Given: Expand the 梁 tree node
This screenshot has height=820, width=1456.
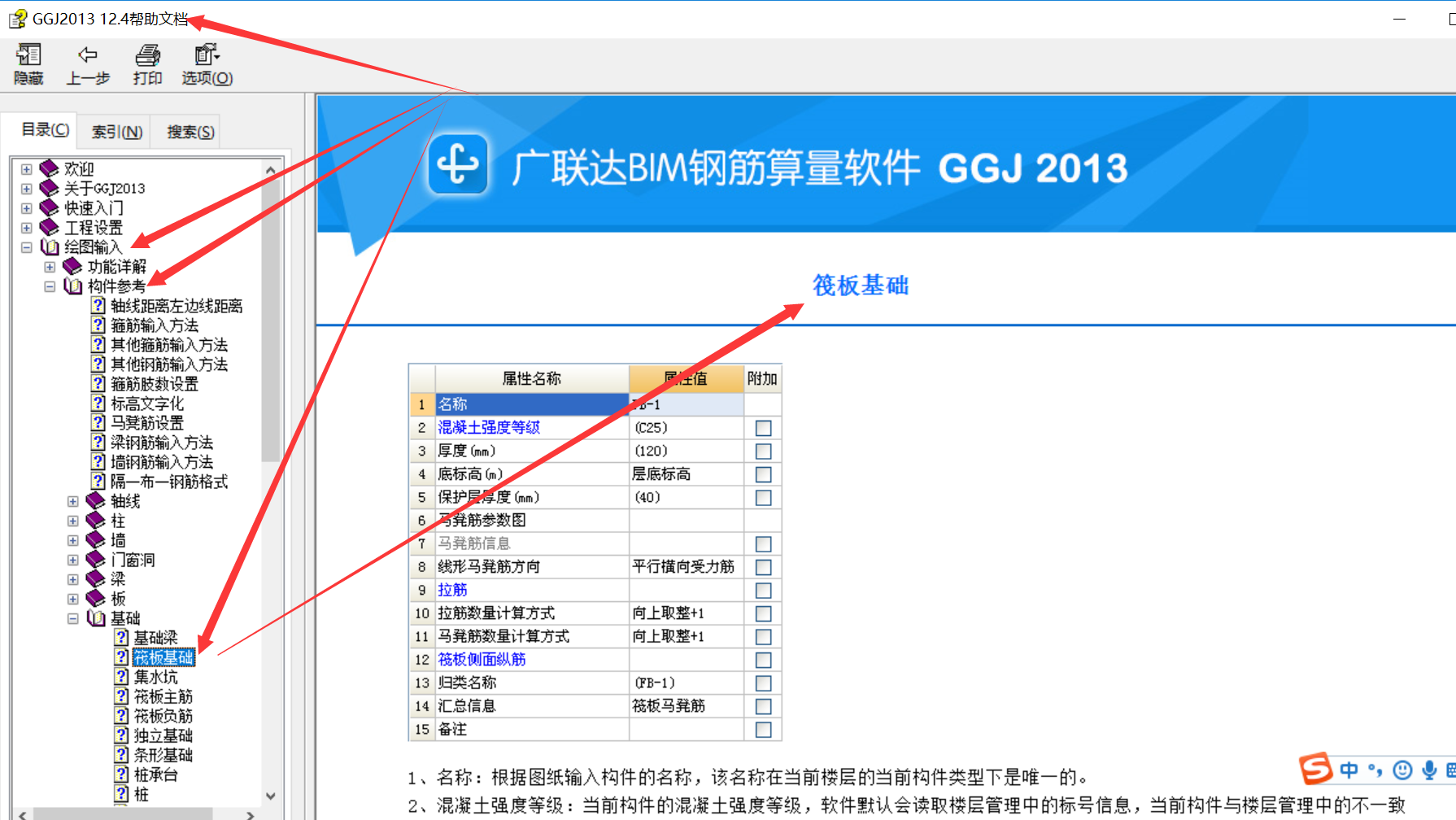Looking at the screenshot, I should pos(73,579).
